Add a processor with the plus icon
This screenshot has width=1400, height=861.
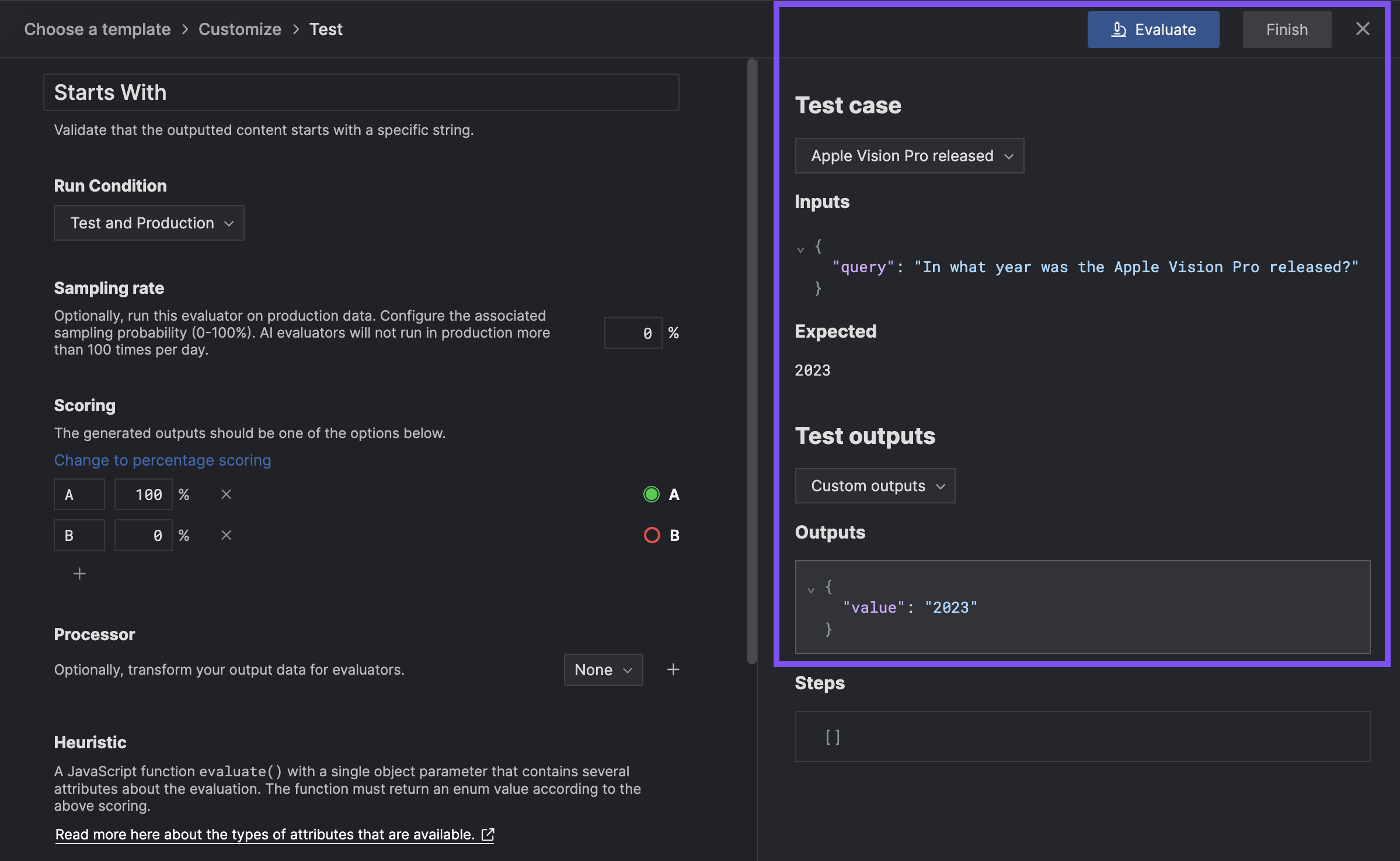(x=673, y=669)
